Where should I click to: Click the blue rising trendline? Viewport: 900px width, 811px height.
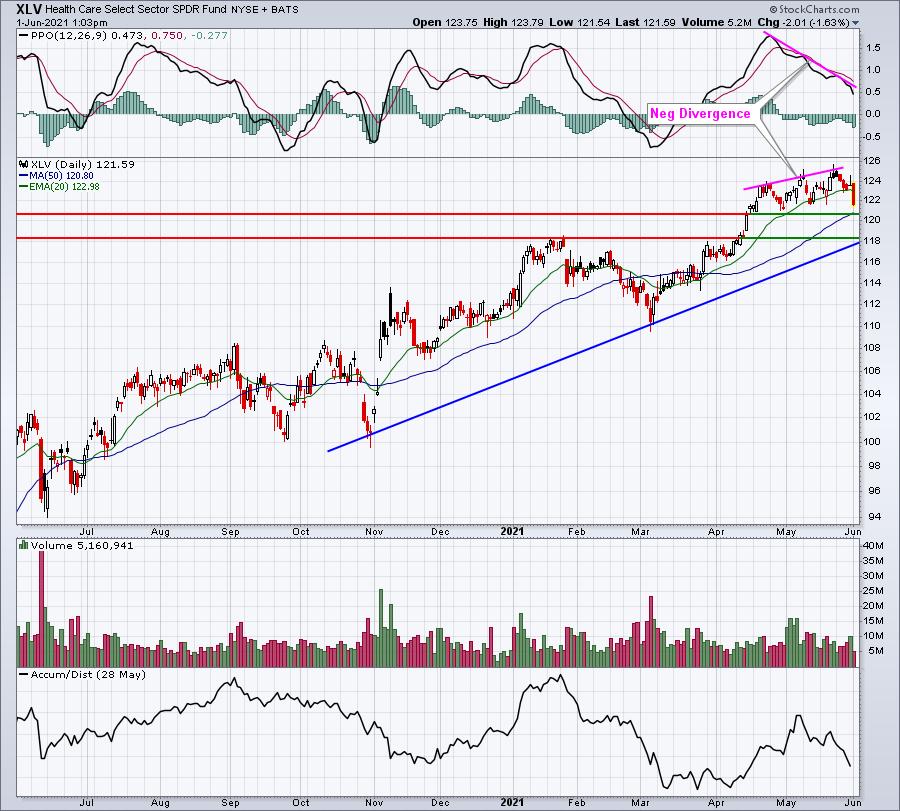pyautogui.click(x=593, y=347)
